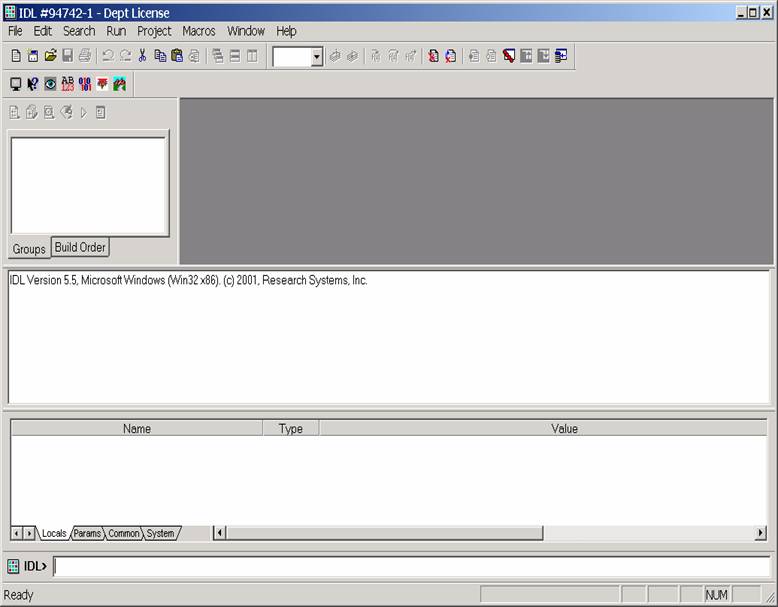Image resolution: width=778 pixels, height=607 pixels.
Task: Click the New file icon in the toolbar
Action: pyautogui.click(x=16, y=56)
